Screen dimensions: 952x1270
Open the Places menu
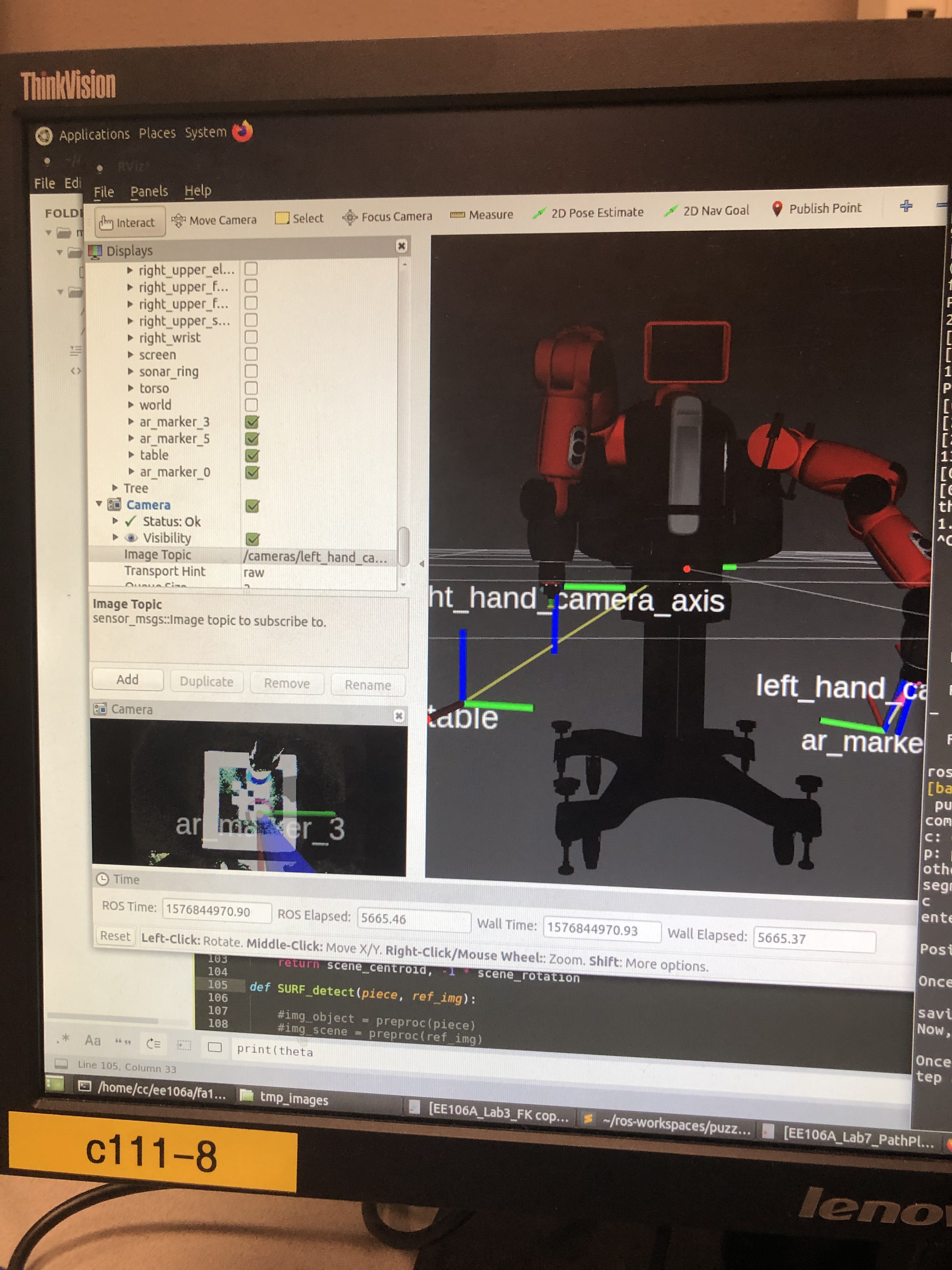click(x=157, y=133)
